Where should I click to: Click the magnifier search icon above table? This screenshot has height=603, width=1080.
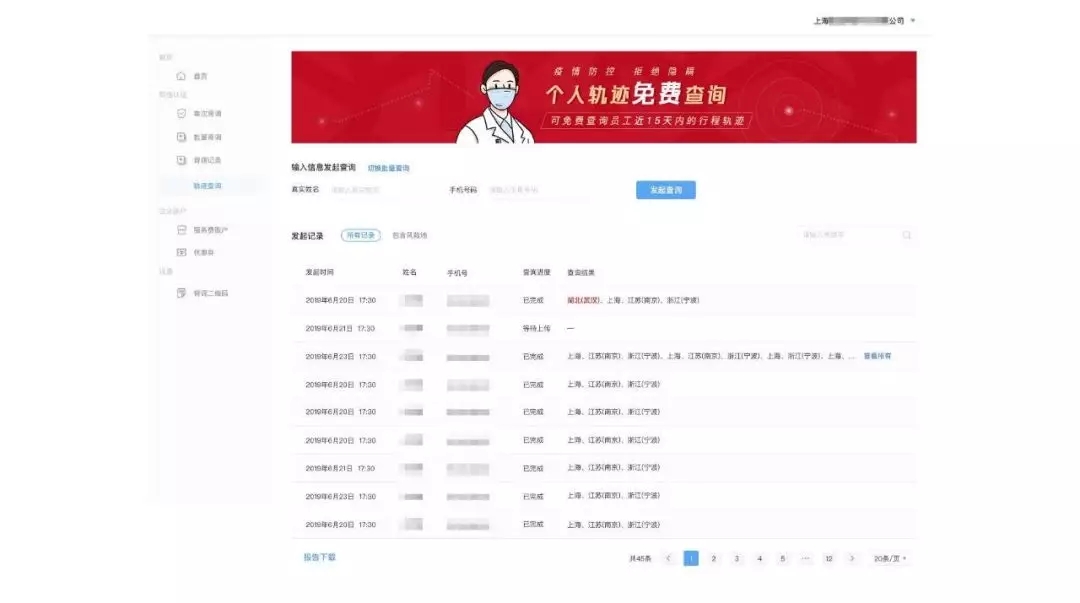point(906,235)
